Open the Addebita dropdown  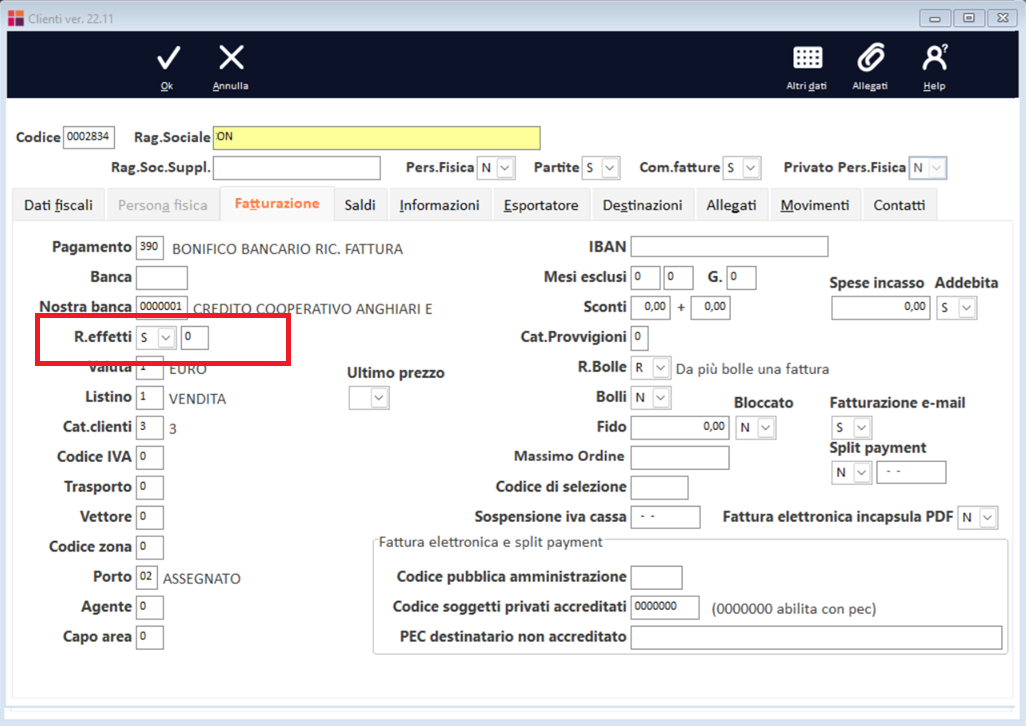(967, 307)
